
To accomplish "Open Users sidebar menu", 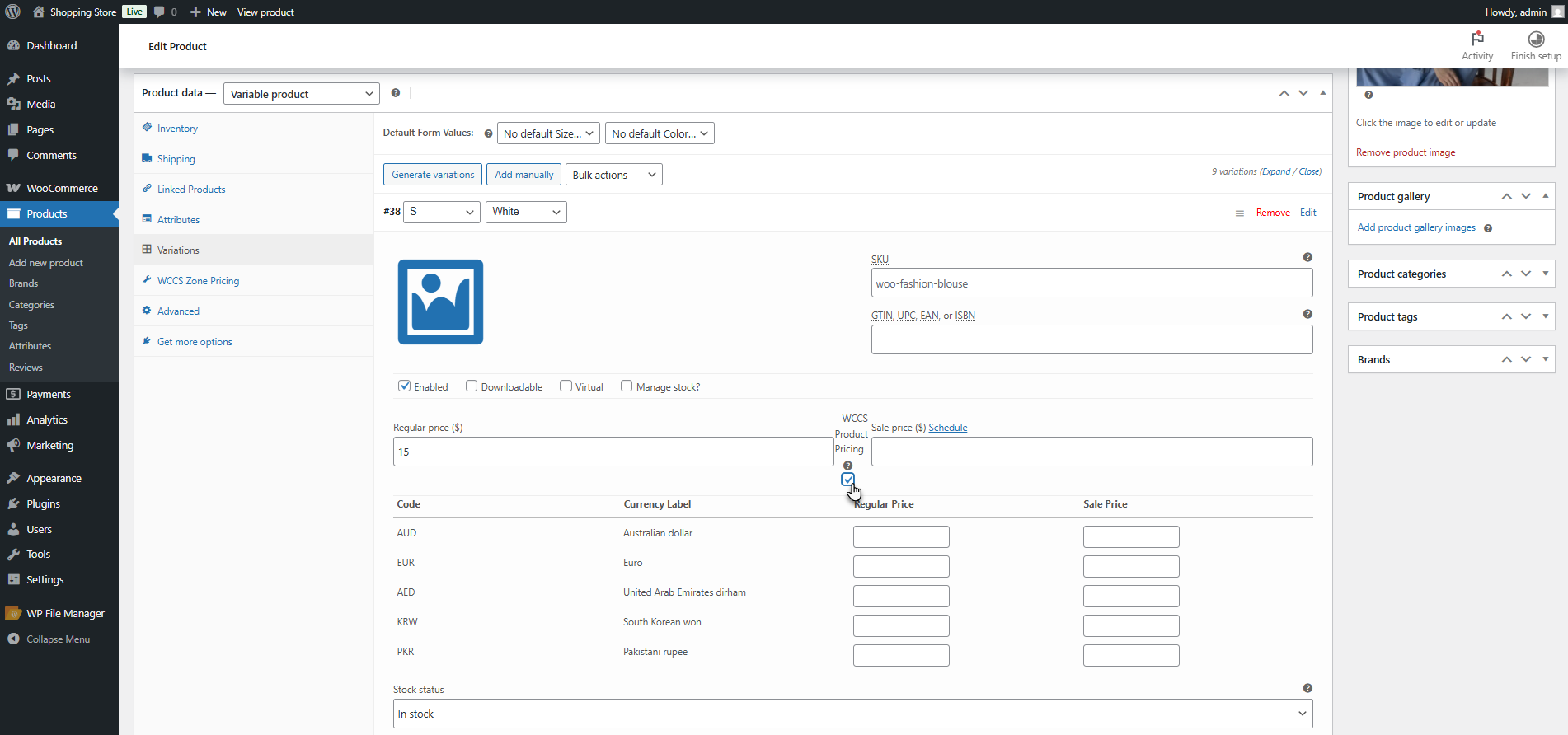I will [59, 530].
